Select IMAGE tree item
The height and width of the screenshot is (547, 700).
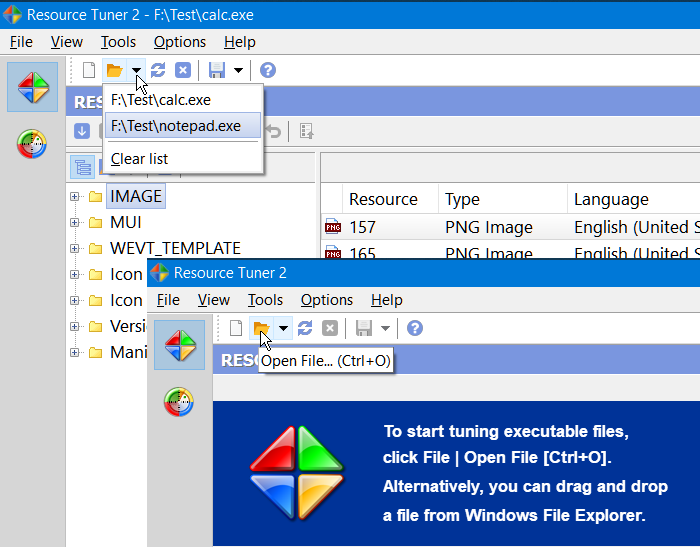pyautogui.click(x=136, y=196)
